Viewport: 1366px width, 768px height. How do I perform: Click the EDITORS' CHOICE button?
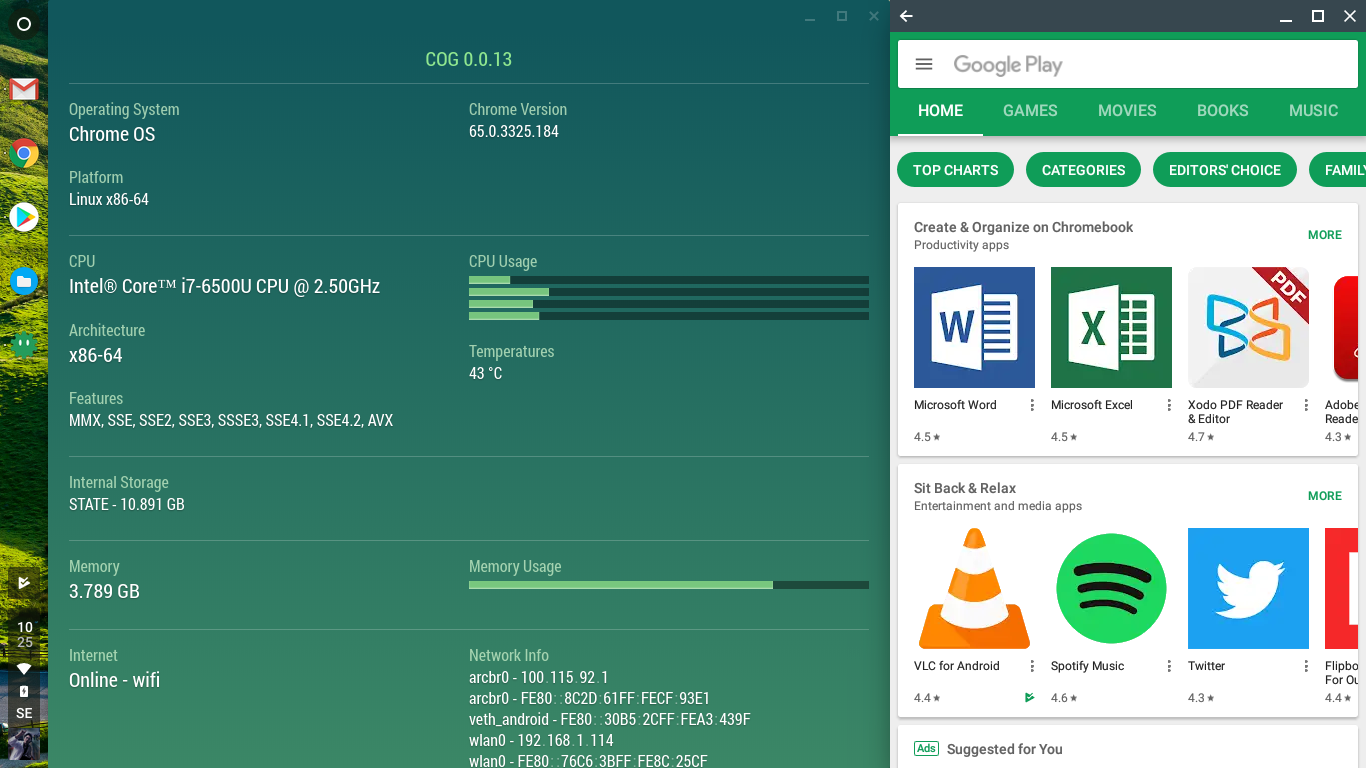point(1225,170)
